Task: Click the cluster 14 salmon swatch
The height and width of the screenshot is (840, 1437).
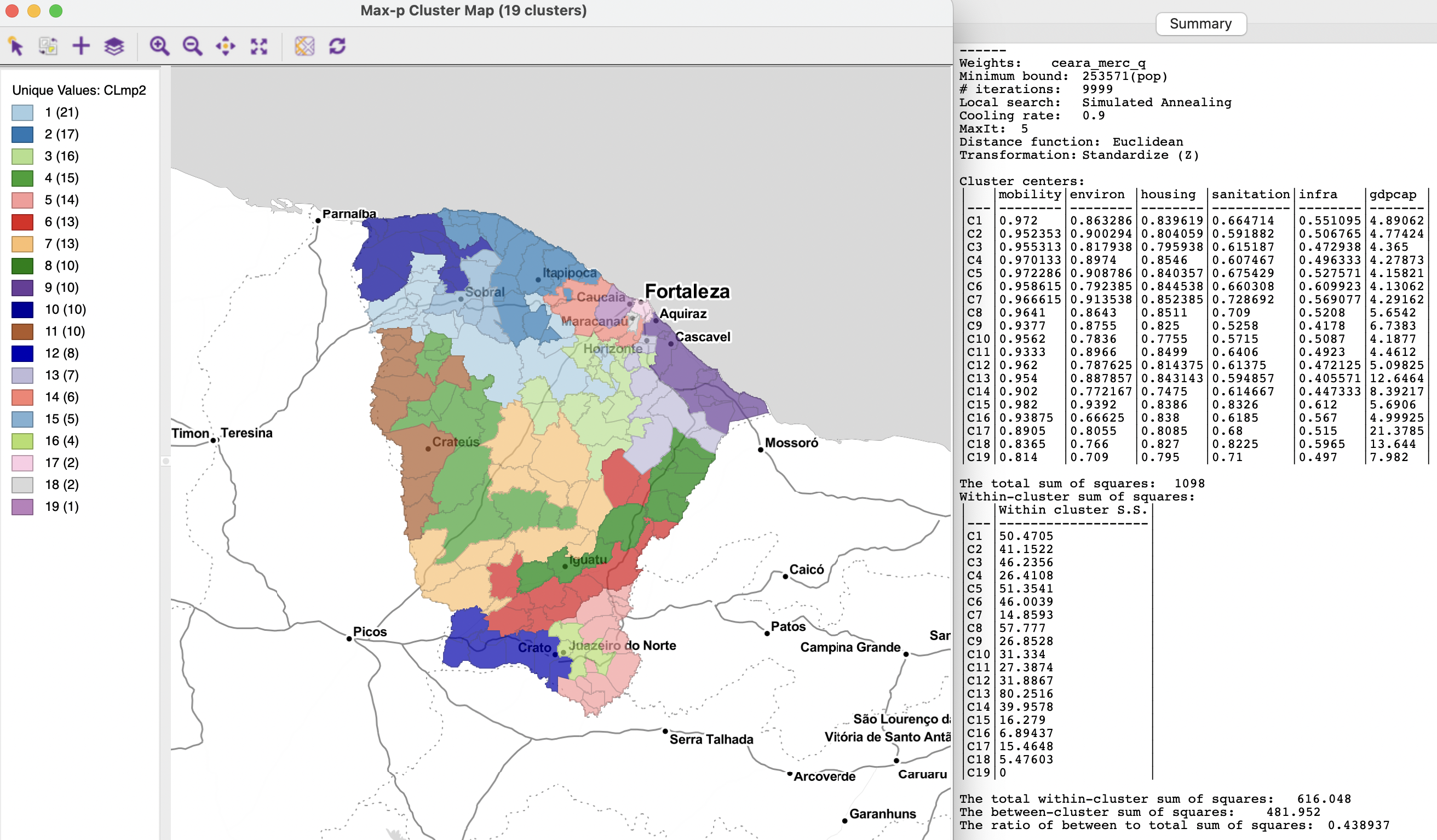Action: click(22, 398)
